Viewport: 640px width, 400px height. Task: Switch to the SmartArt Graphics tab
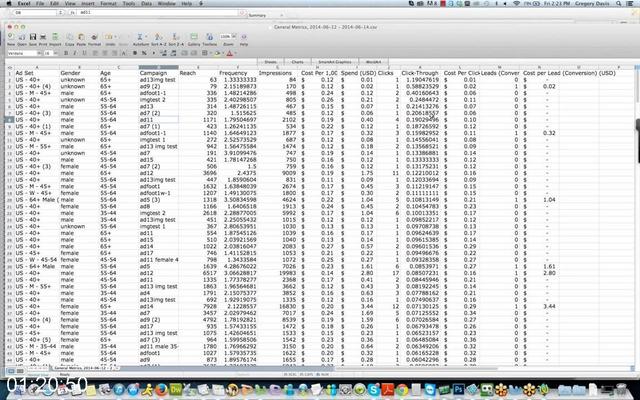(335, 62)
